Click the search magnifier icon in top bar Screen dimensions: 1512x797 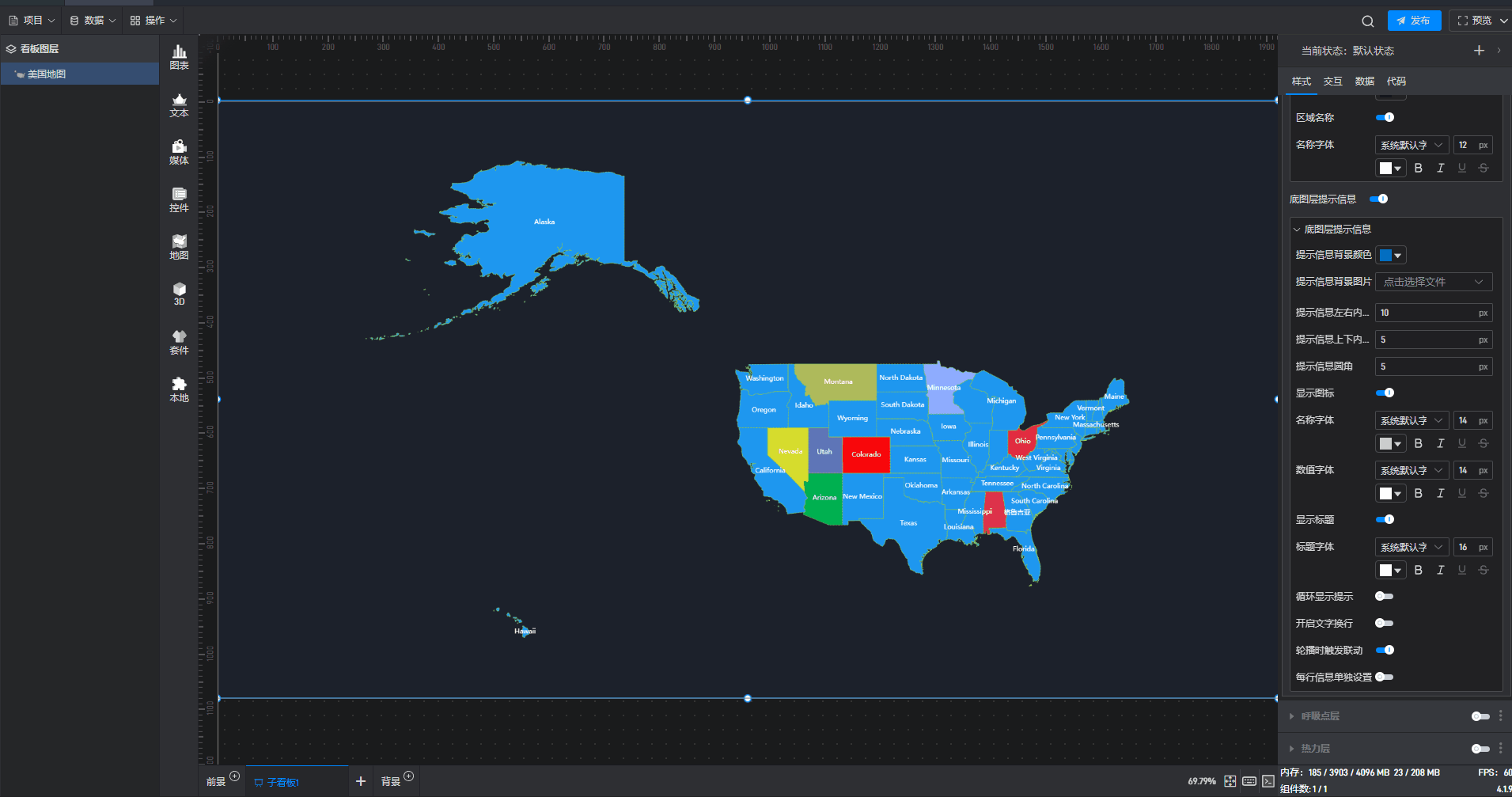(x=1367, y=21)
